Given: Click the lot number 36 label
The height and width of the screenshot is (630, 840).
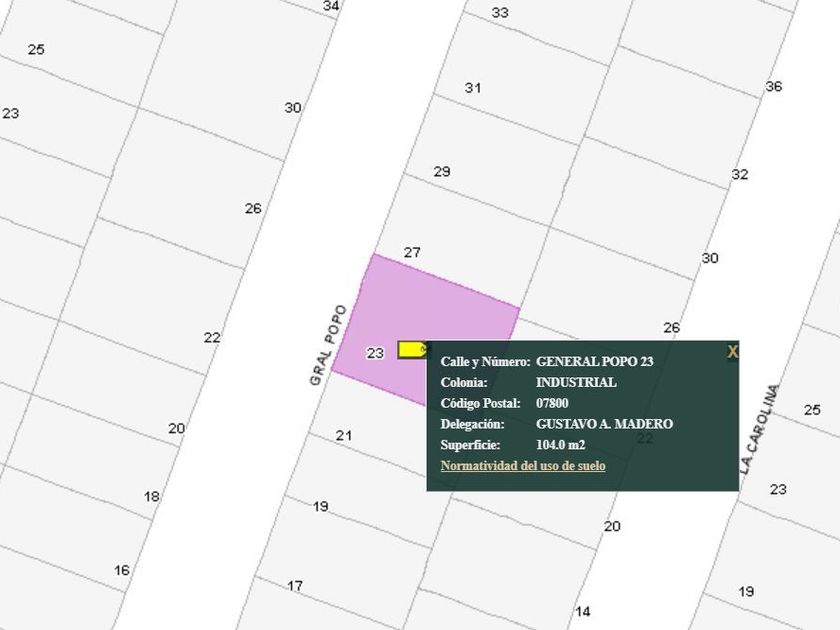Looking at the screenshot, I should click(774, 86).
